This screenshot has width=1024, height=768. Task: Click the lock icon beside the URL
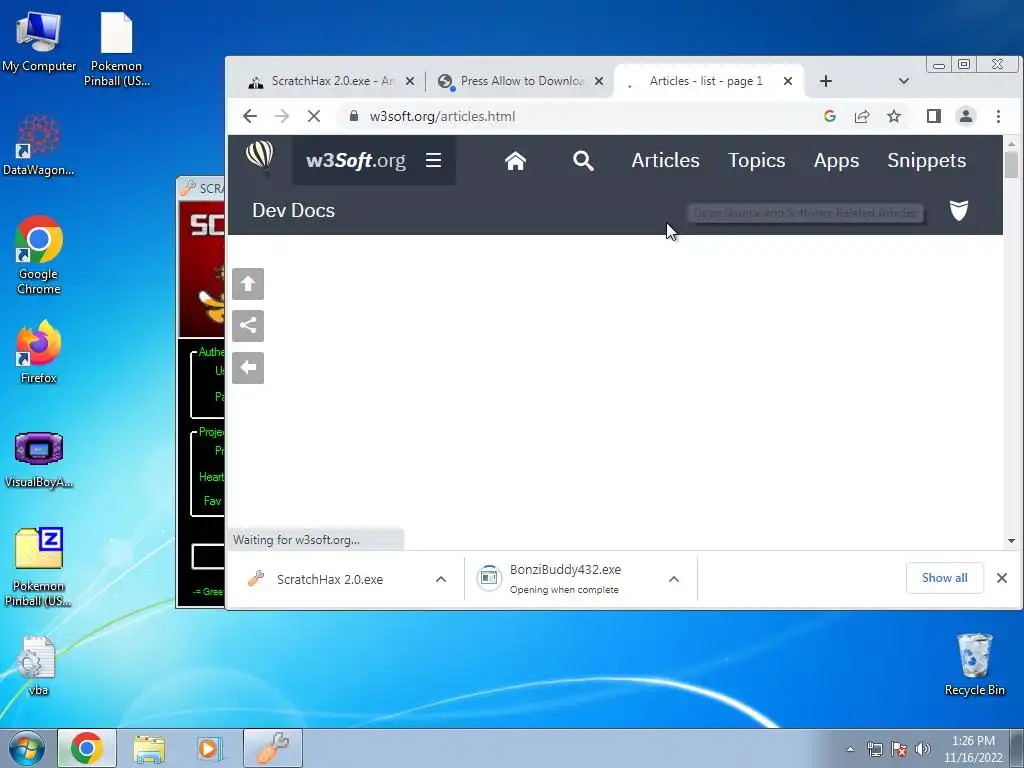354,116
